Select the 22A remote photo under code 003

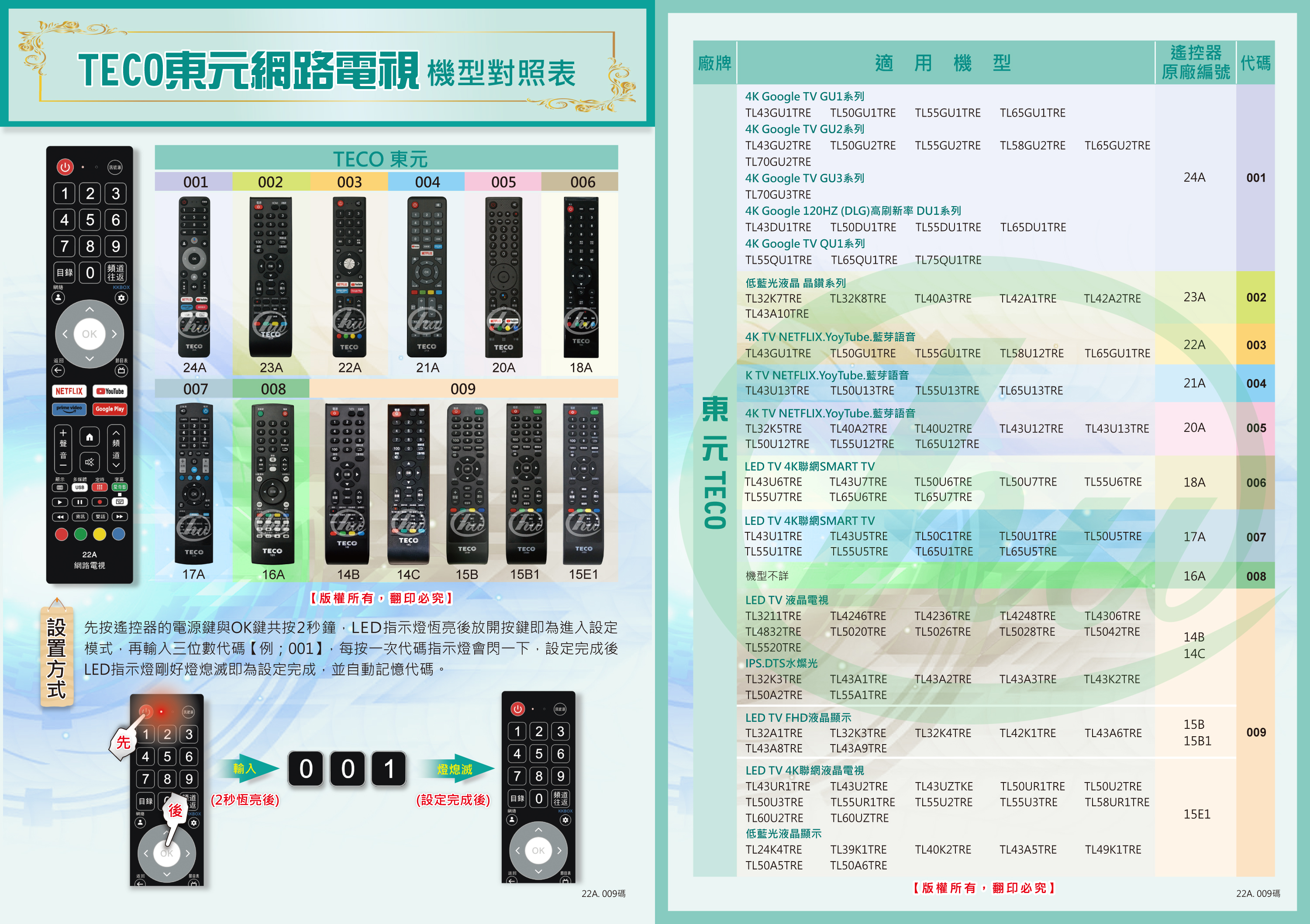point(349,277)
